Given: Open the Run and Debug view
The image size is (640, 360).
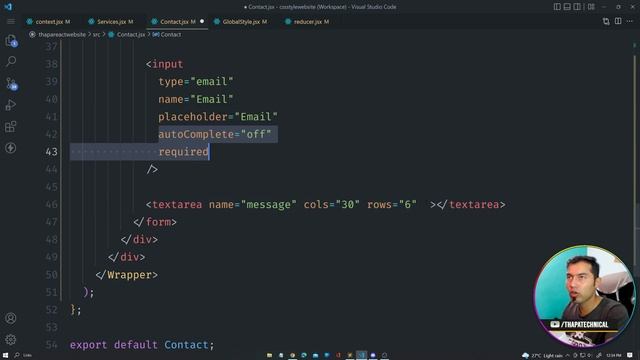Looking at the screenshot, I should [11, 105].
